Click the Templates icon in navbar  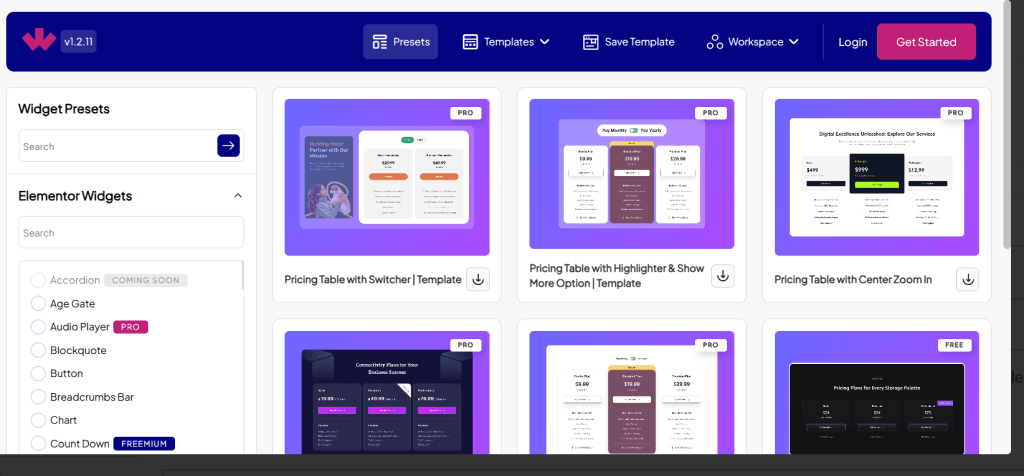470,42
